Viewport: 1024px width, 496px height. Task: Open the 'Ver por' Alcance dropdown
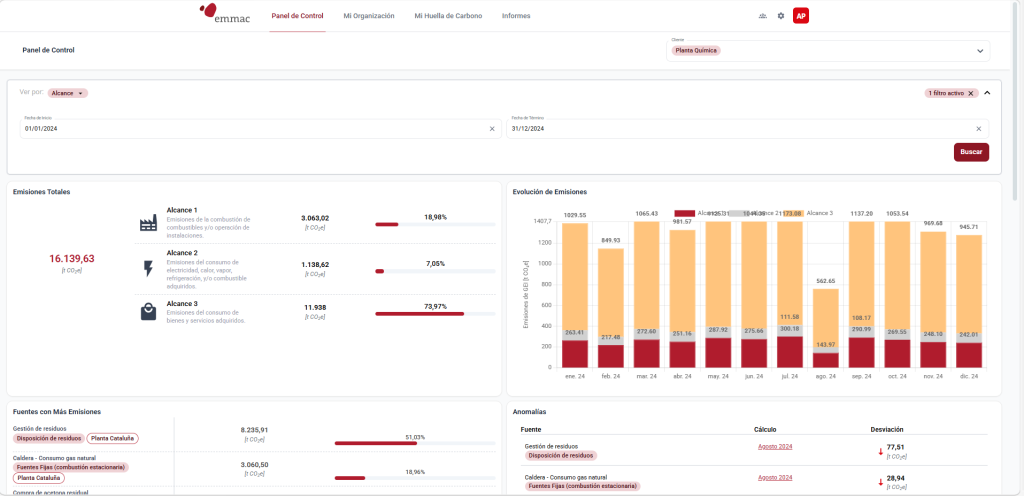tap(68, 93)
